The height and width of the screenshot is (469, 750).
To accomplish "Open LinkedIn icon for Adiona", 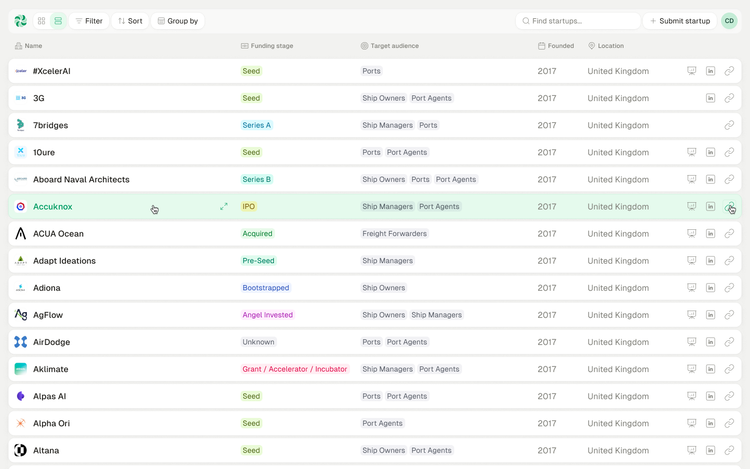I will pyautogui.click(x=710, y=288).
